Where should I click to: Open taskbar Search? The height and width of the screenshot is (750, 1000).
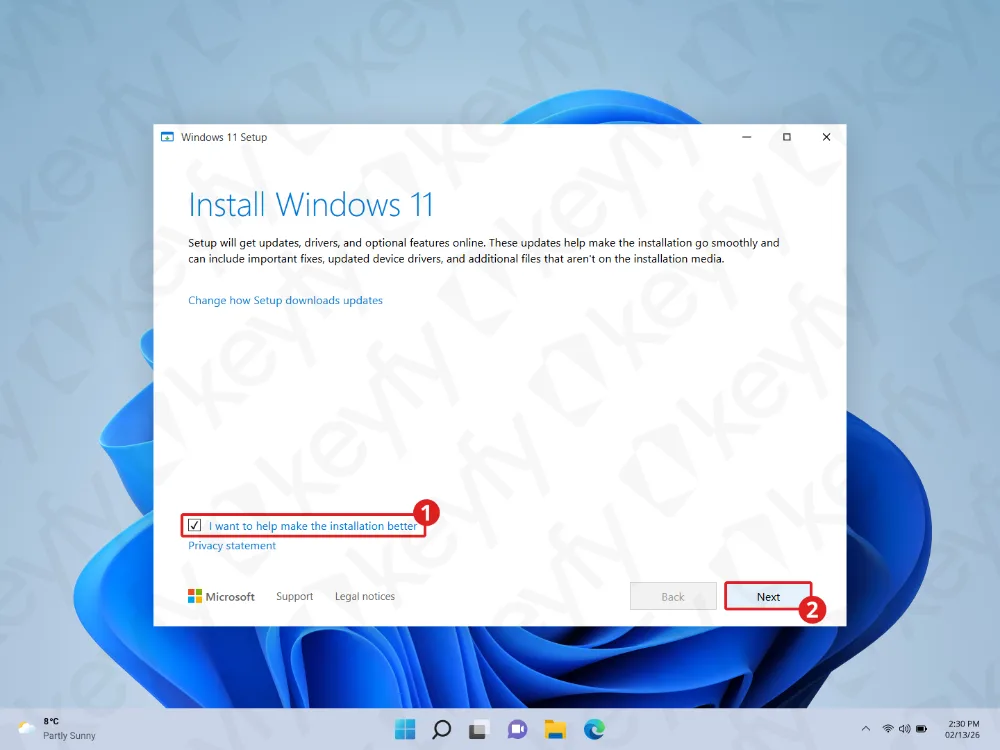click(441, 729)
